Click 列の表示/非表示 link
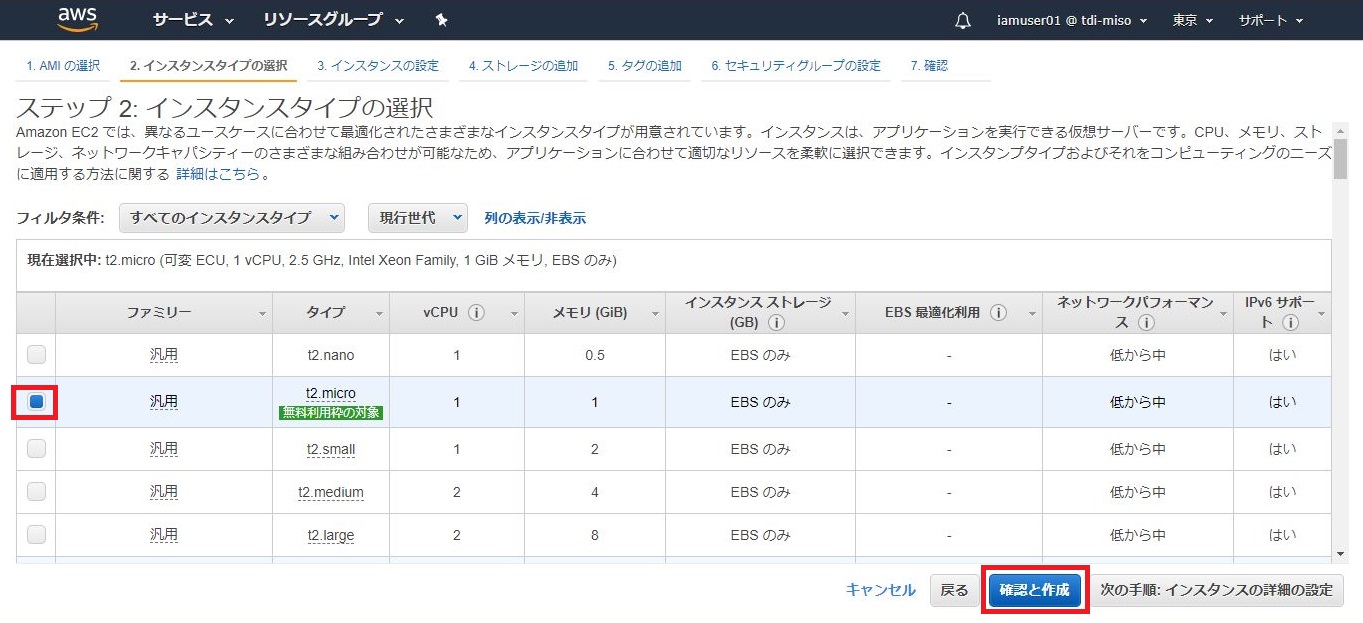1363x623 pixels. point(535,217)
